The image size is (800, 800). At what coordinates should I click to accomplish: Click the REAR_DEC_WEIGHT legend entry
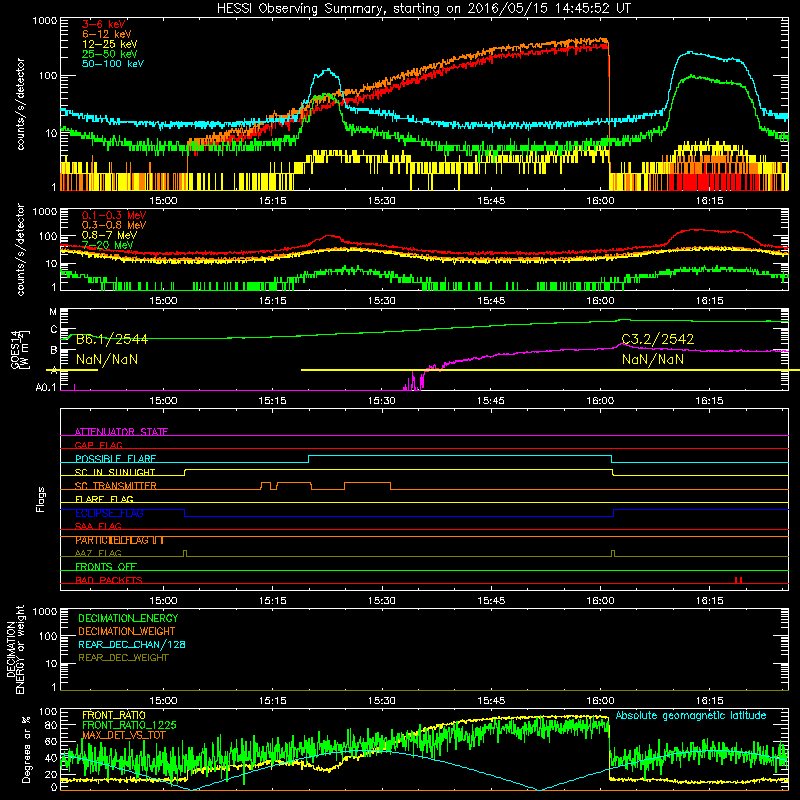[x=123, y=658]
